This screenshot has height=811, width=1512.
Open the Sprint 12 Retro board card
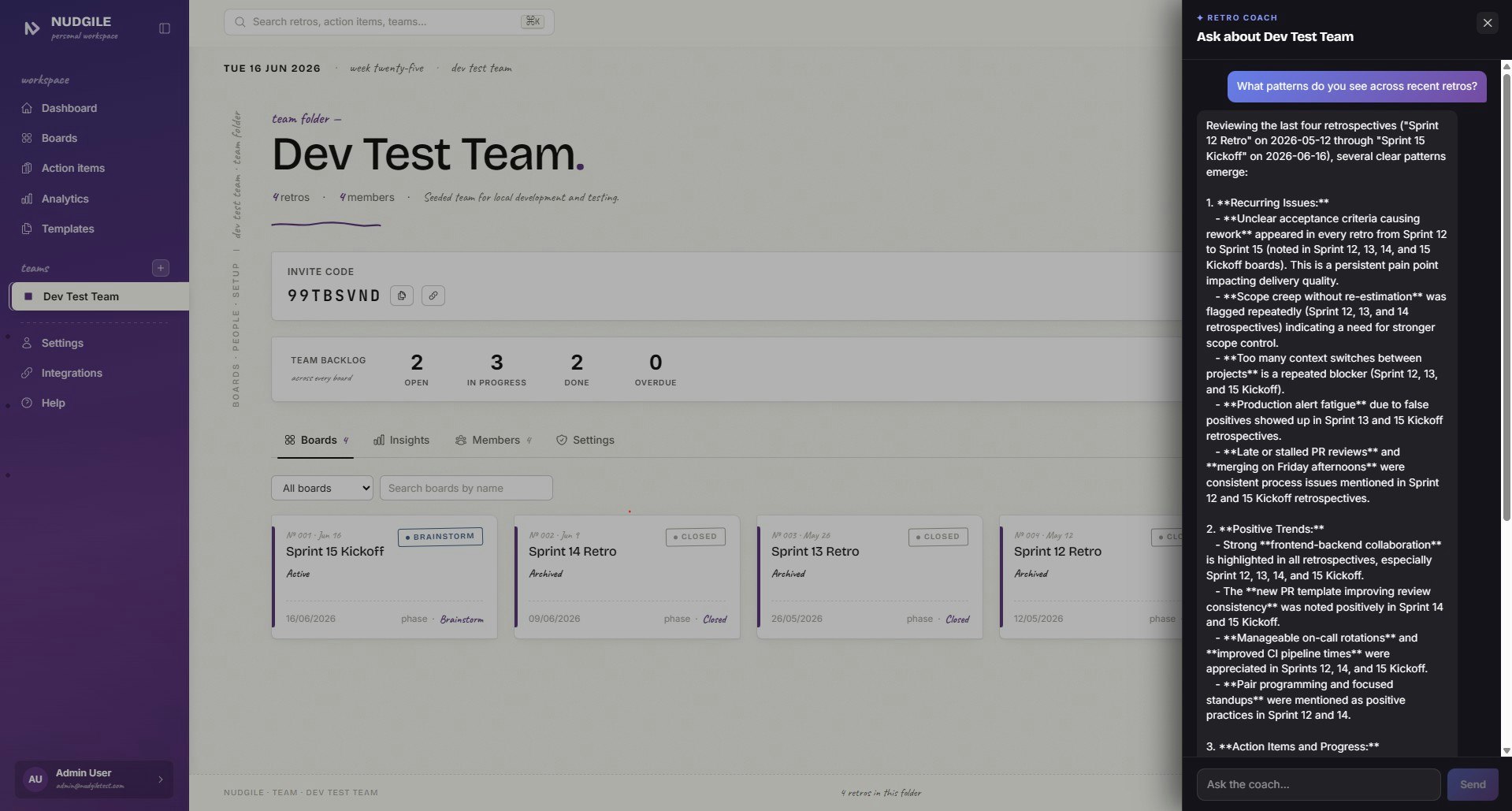[1090, 577]
